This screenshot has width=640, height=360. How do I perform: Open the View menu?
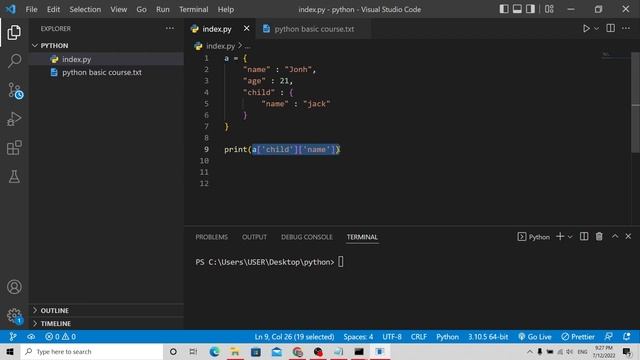tap(118, 9)
